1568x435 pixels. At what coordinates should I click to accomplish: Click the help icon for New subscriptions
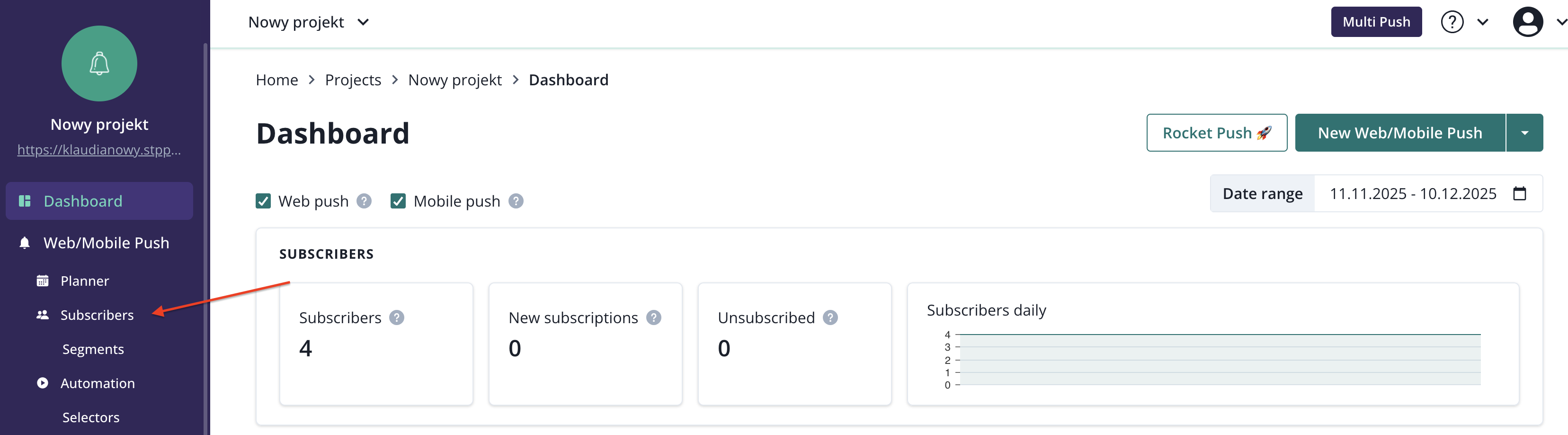coord(653,317)
